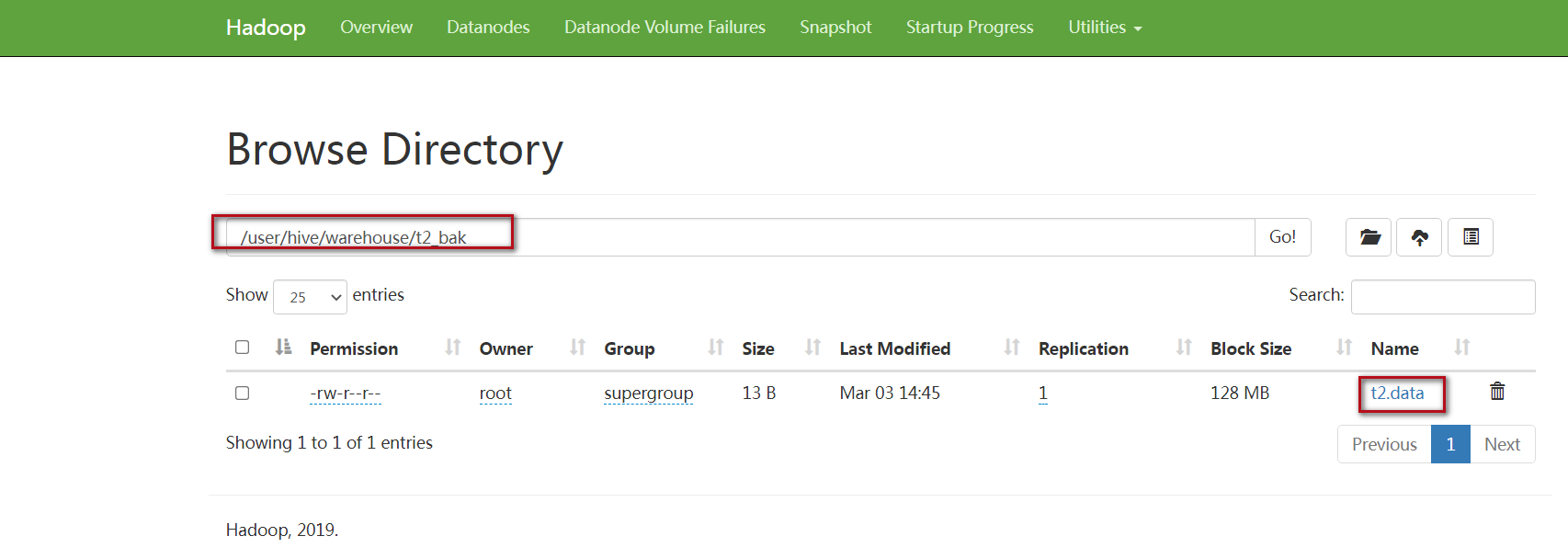Screen dimensions: 1568x559
Task: Expand the Utilities dropdown menu
Action: coord(1105,28)
